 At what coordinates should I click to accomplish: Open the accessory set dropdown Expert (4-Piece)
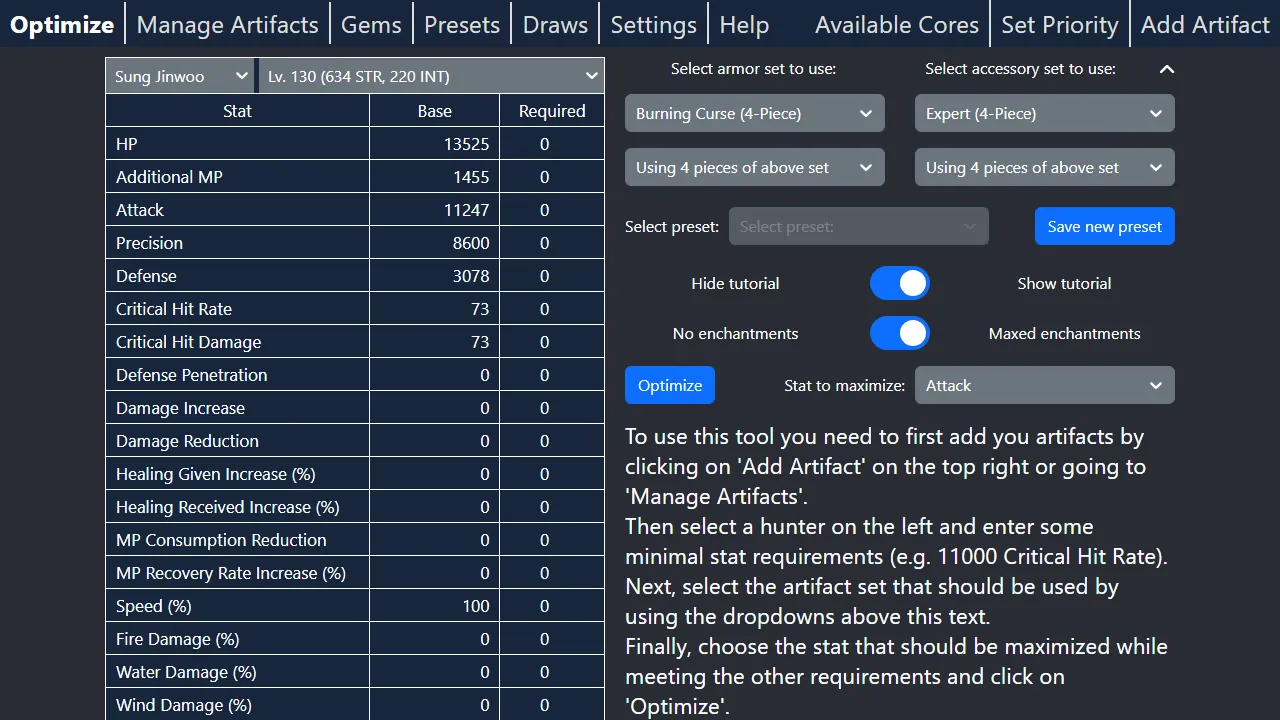point(1043,113)
